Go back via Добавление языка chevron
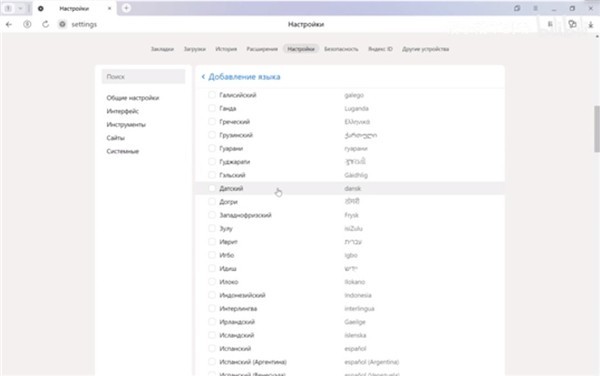 (x=203, y=77)
